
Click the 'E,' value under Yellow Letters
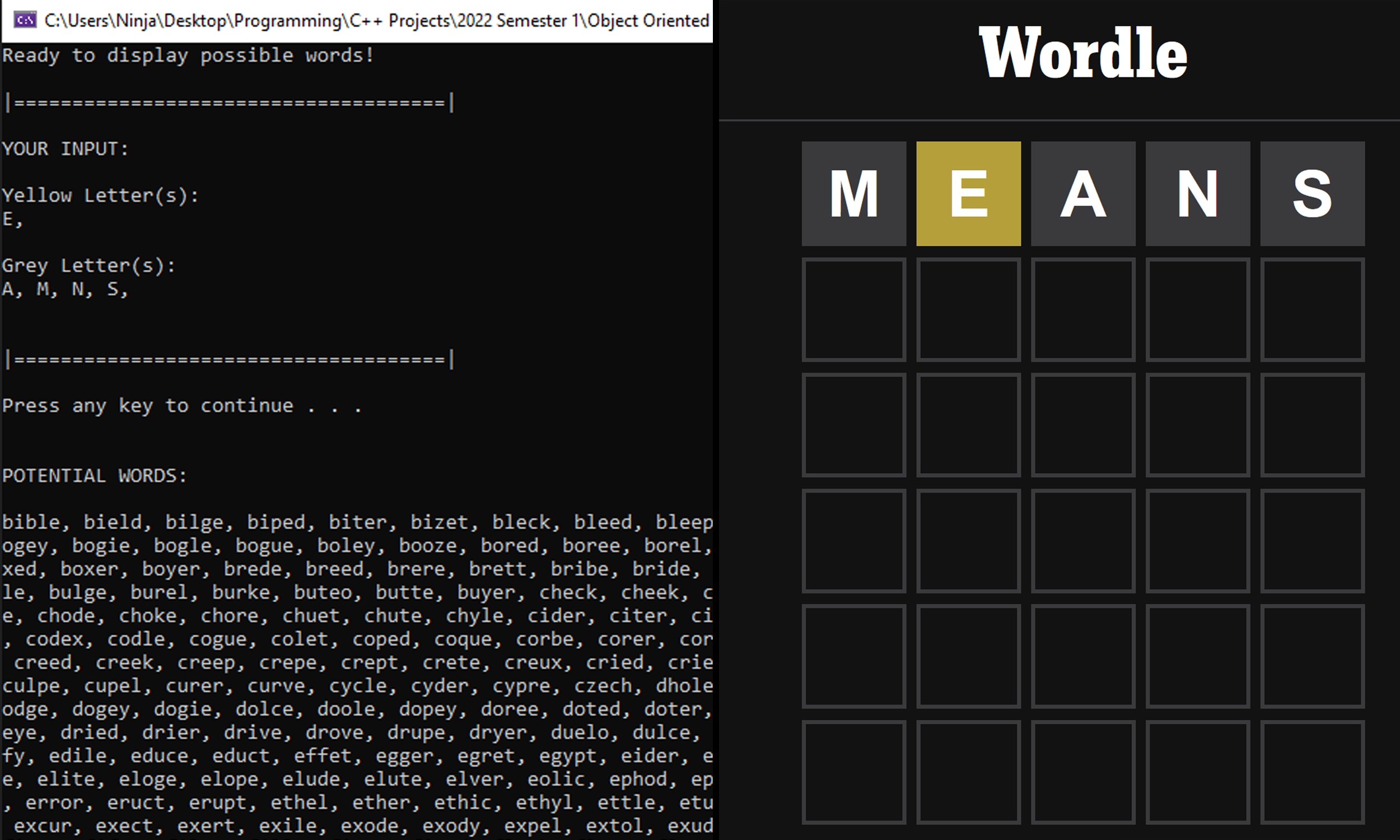pos(12,220)
